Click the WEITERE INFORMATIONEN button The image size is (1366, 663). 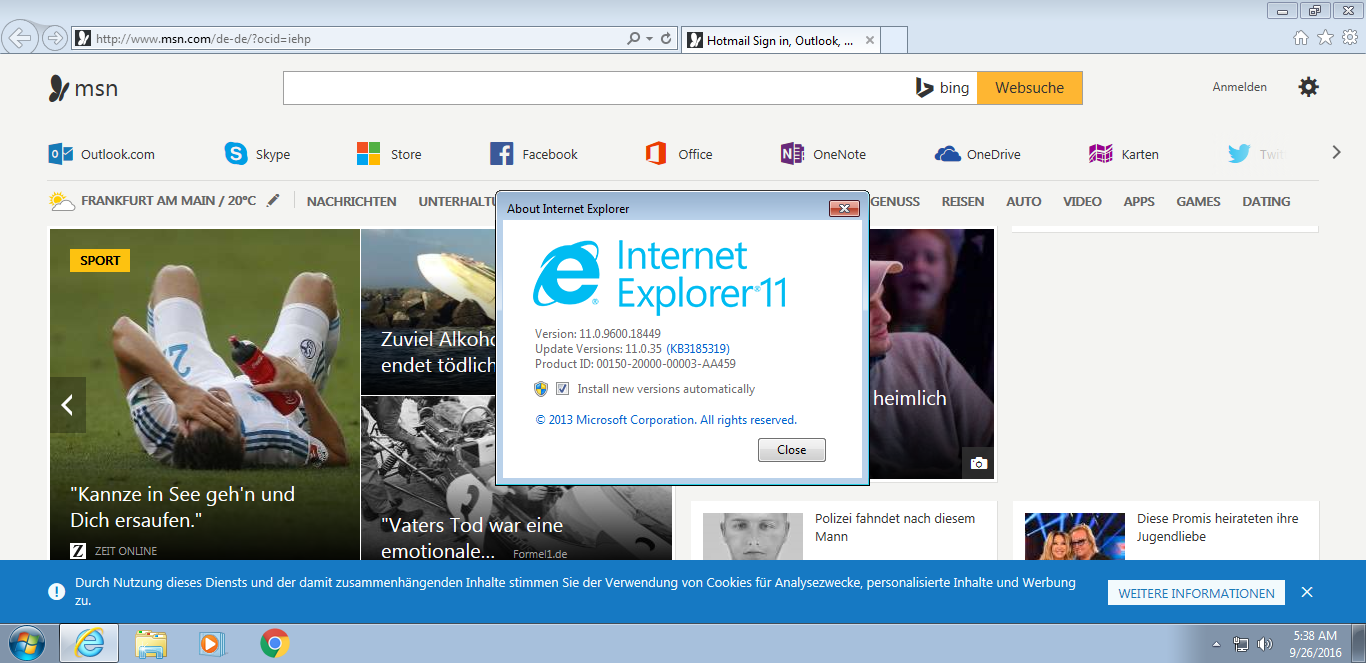coord(1197,593)
